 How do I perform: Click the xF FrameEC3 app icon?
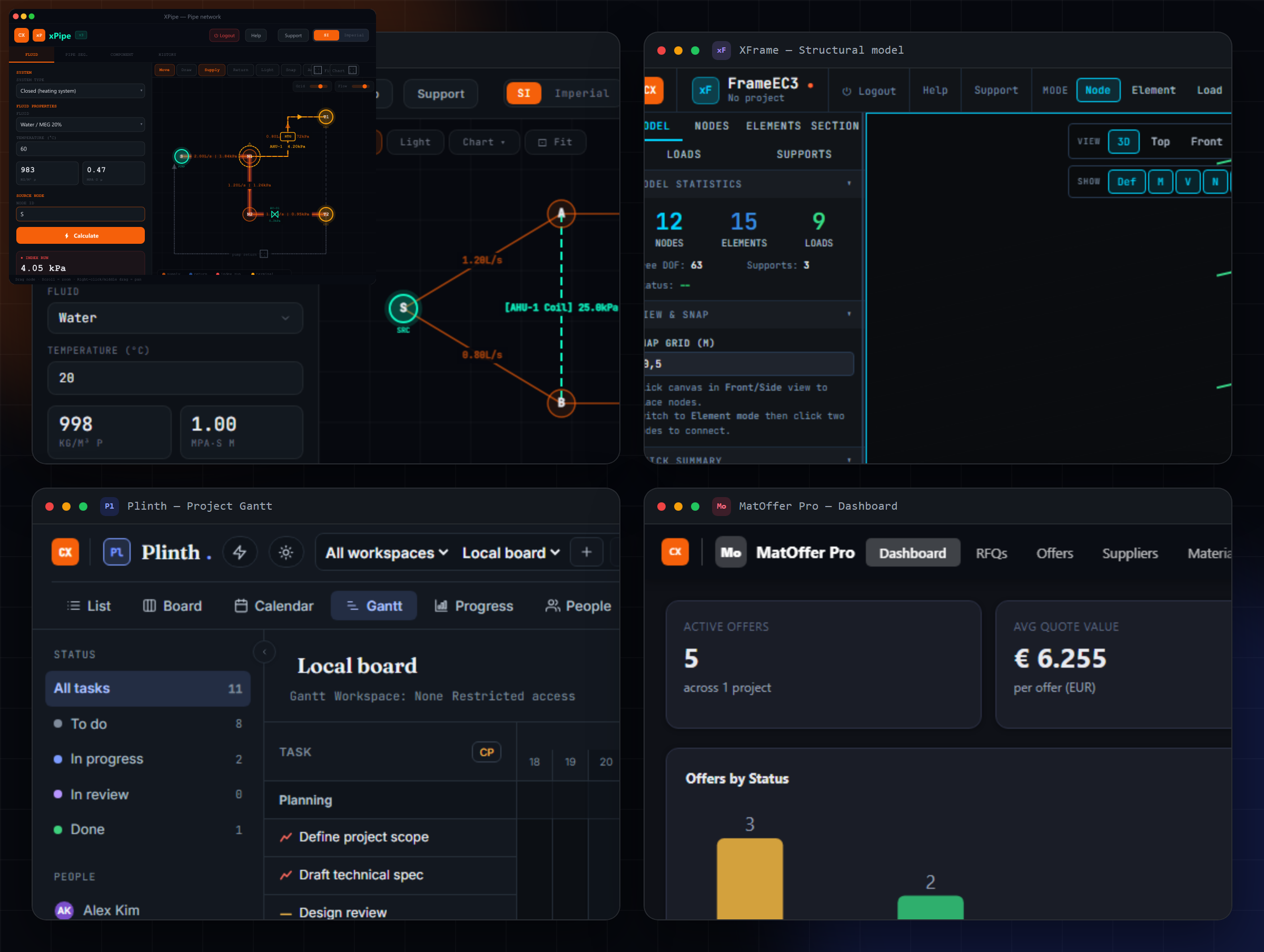pyautogui.click(x=705, y=90)
